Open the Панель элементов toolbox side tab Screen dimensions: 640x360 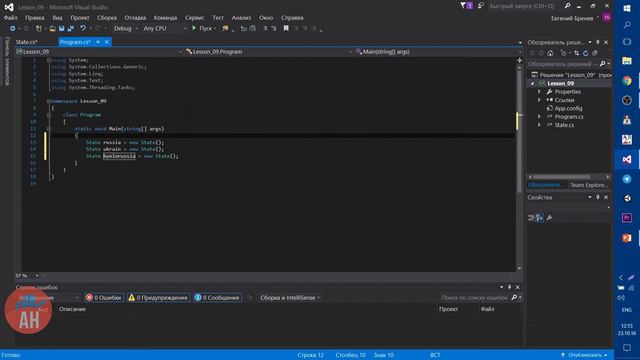tap(7, 61)
